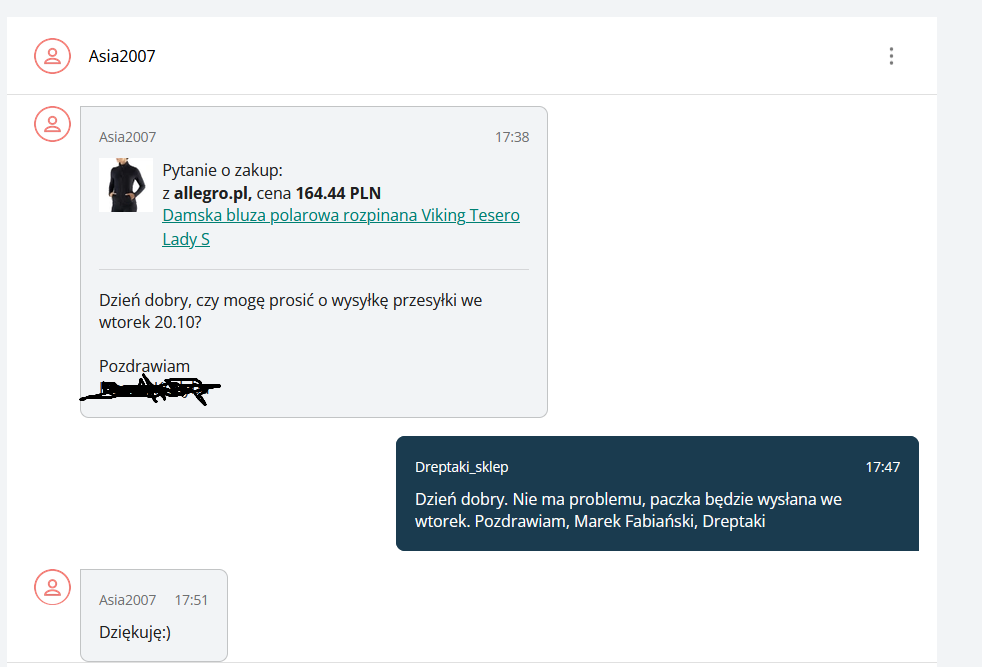Open the black fleece jacket product thumbnail
The height and width of the screenshot is (667, 982).
[126, 185]
